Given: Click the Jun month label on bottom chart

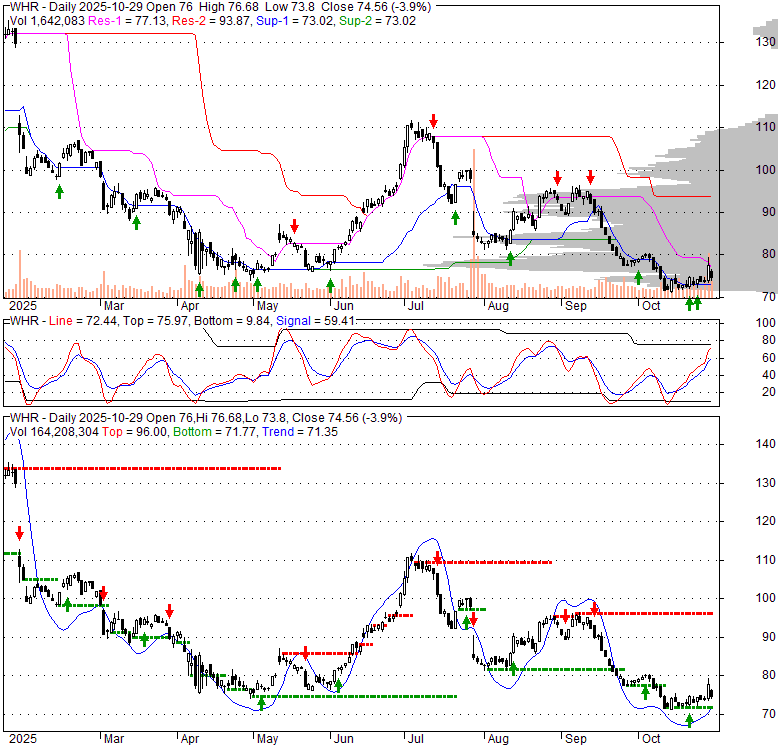Looking at the screenshot, I should [343, 739].
